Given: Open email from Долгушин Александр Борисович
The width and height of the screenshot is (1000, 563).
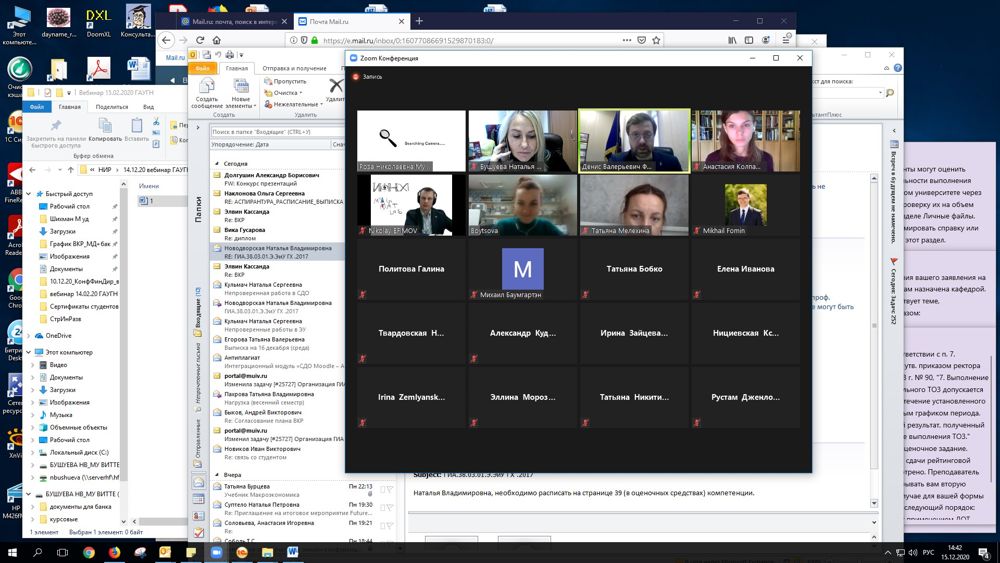Looking at the screenshot, I should tap(278, 179).
